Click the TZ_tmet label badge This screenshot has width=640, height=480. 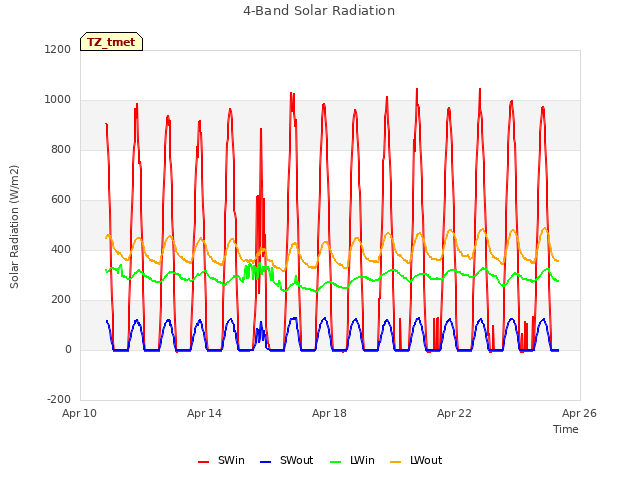click(111, 42)
